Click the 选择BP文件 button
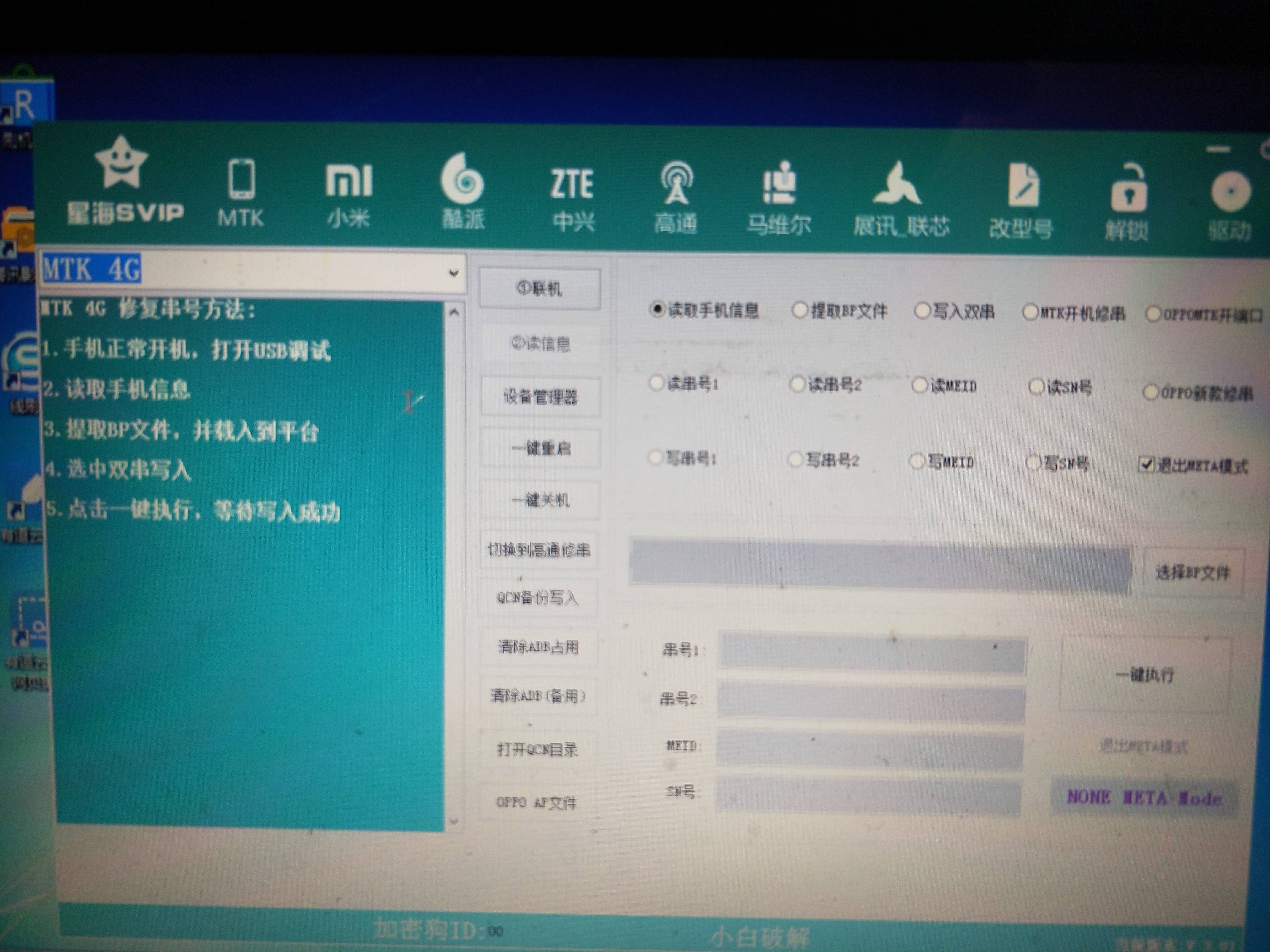This screenshot has width=1270, height=952. (x=1193, y=572)
